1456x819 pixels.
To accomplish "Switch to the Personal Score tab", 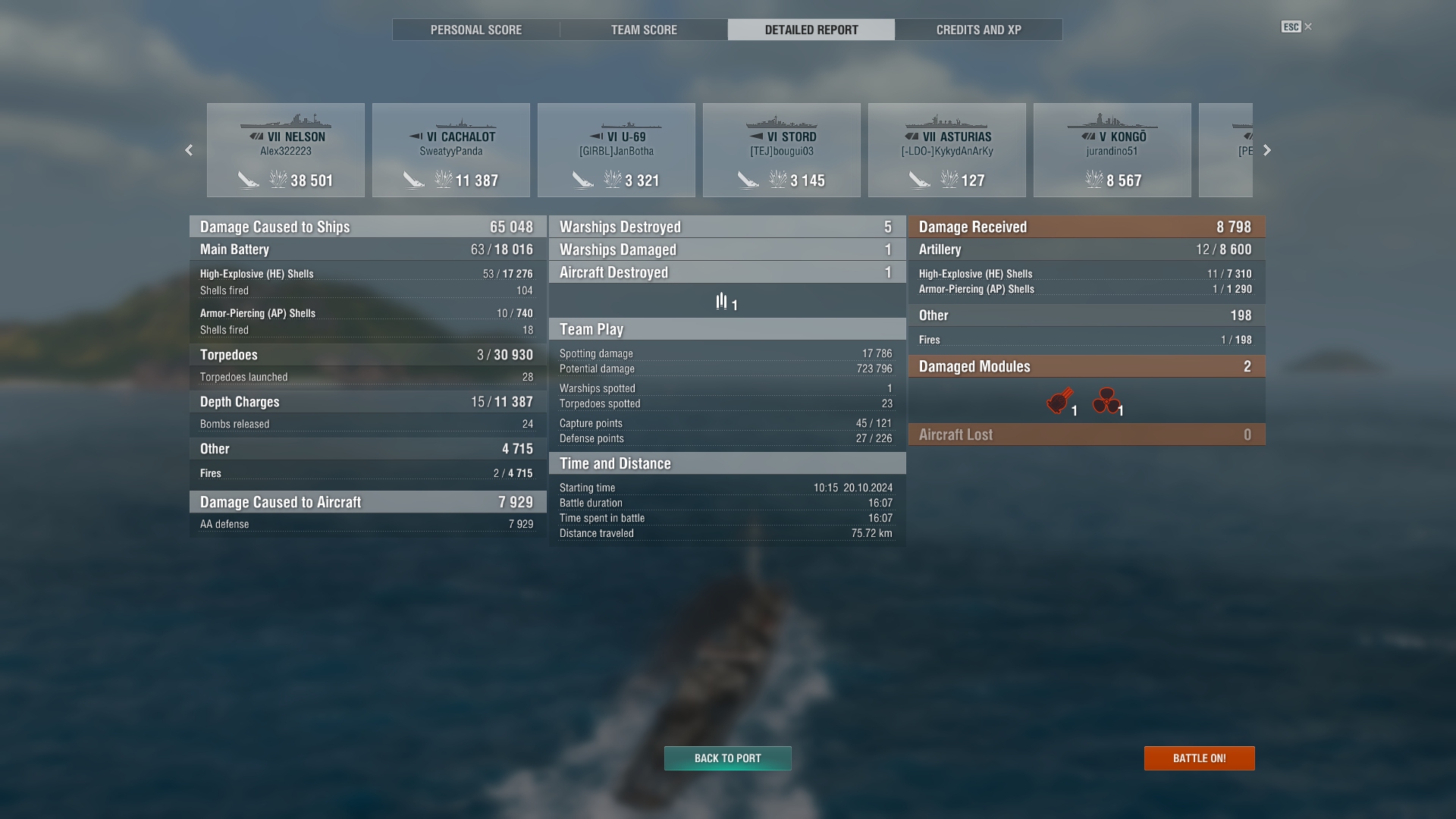I will click(x=476, y=30).
